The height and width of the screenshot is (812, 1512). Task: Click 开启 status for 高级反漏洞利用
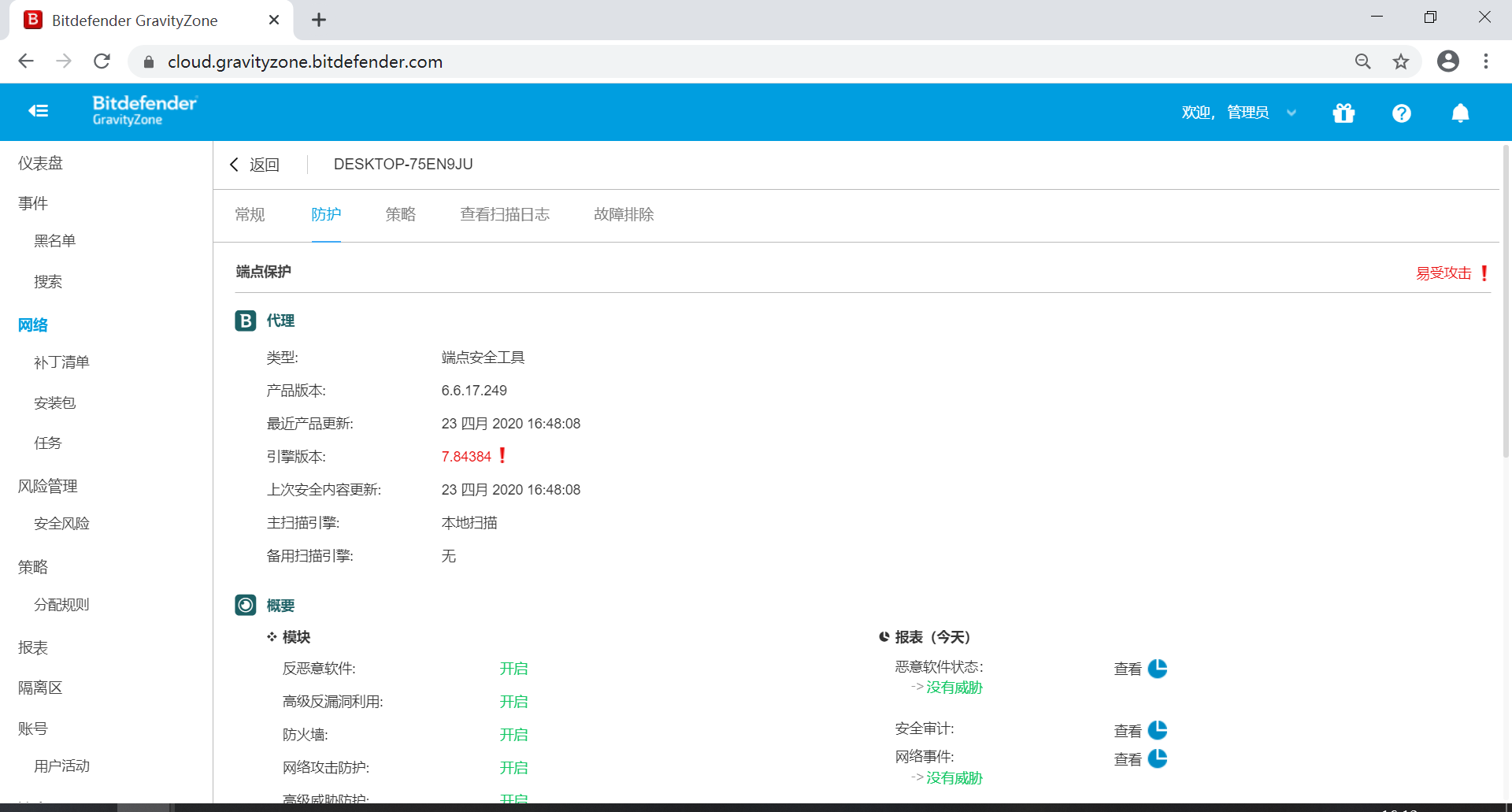[513, 702]
